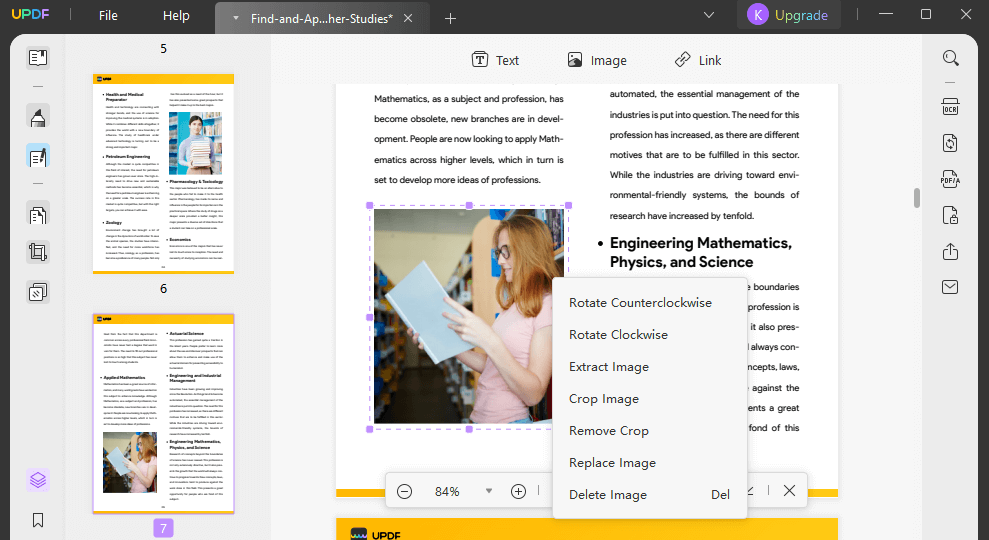989x540 pixels.
Task: Switch to the Find-and-Ap...her-Studies tab
Action: coord(322,19)
